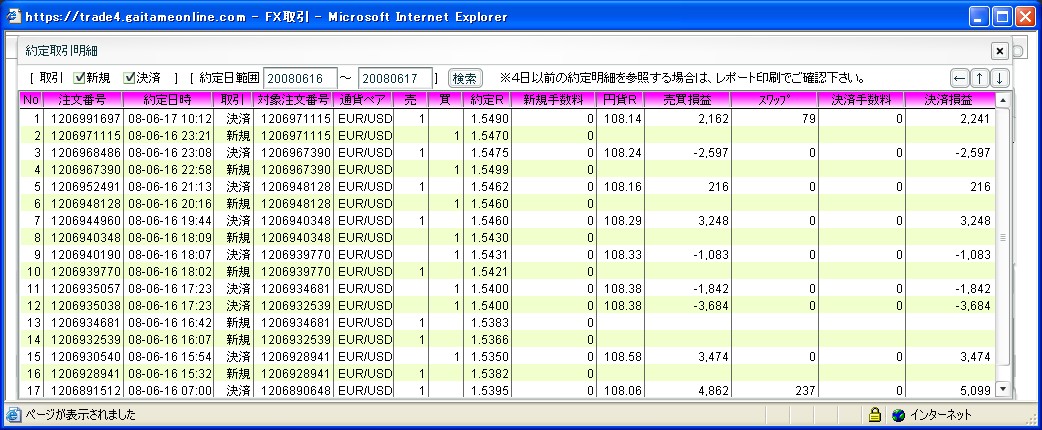Click the rate value 1.5395
1042x430 pixels.
[490, 391]
